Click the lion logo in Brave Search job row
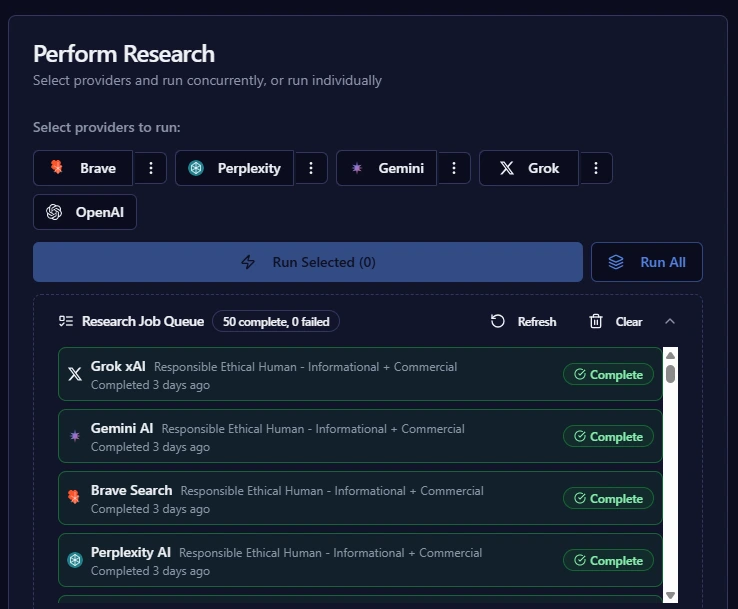The image size is (738, 609). 74,497
